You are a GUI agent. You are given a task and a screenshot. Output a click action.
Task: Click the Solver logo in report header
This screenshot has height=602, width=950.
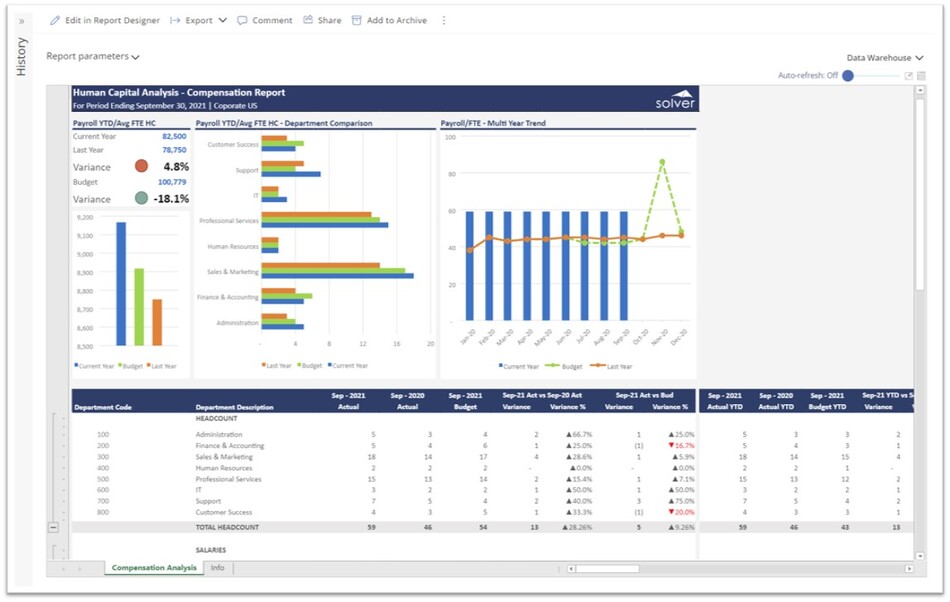pos(673,100)
